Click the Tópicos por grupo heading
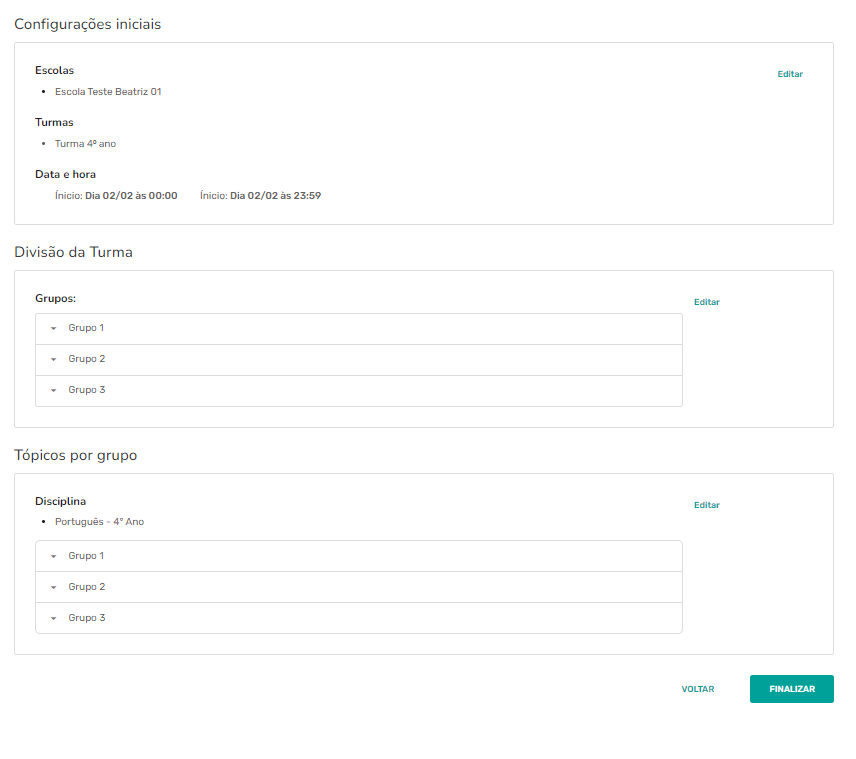 (x=75, y=455)
